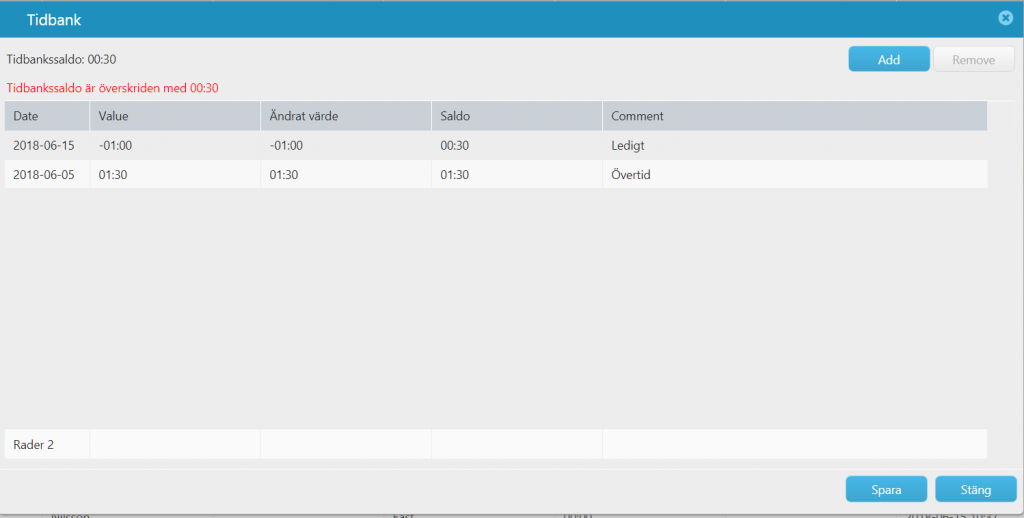Click the Saldo cell showing 00:30
Image resolution: width=1024 pixels, height=518 pixels.
(517, 146)
